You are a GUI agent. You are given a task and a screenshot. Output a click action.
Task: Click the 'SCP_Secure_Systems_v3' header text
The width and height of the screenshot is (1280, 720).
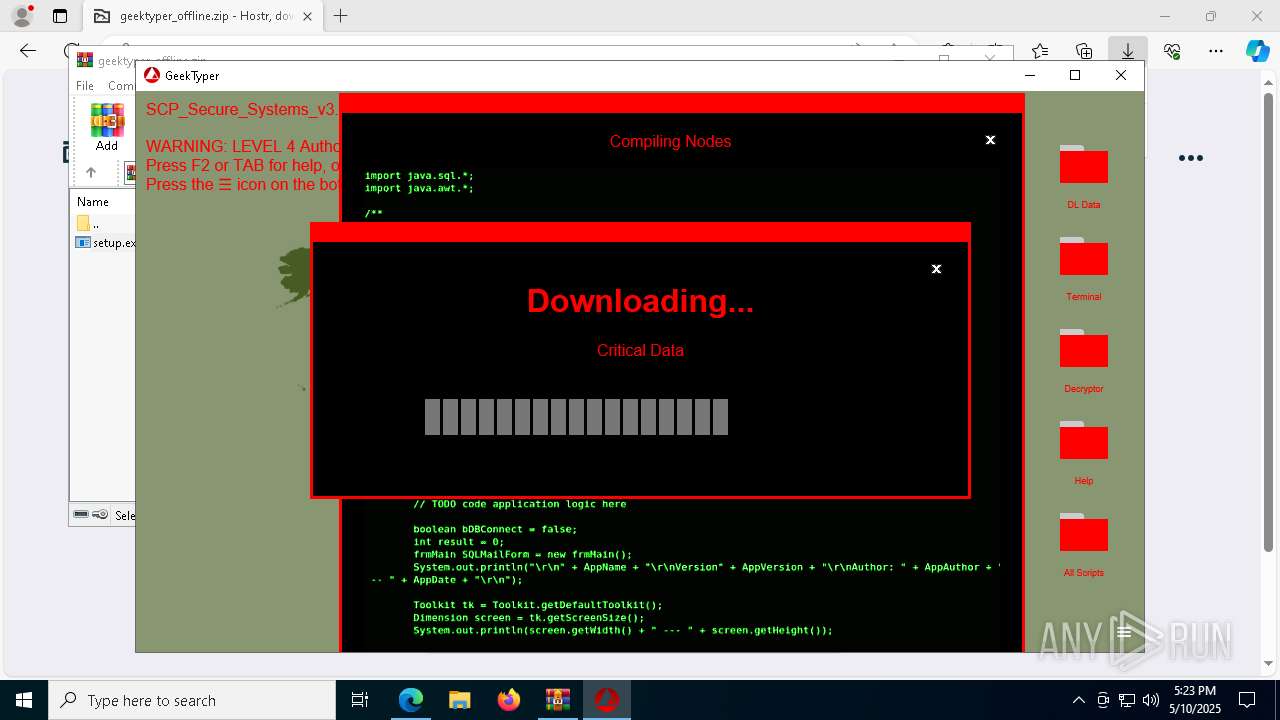242,109
